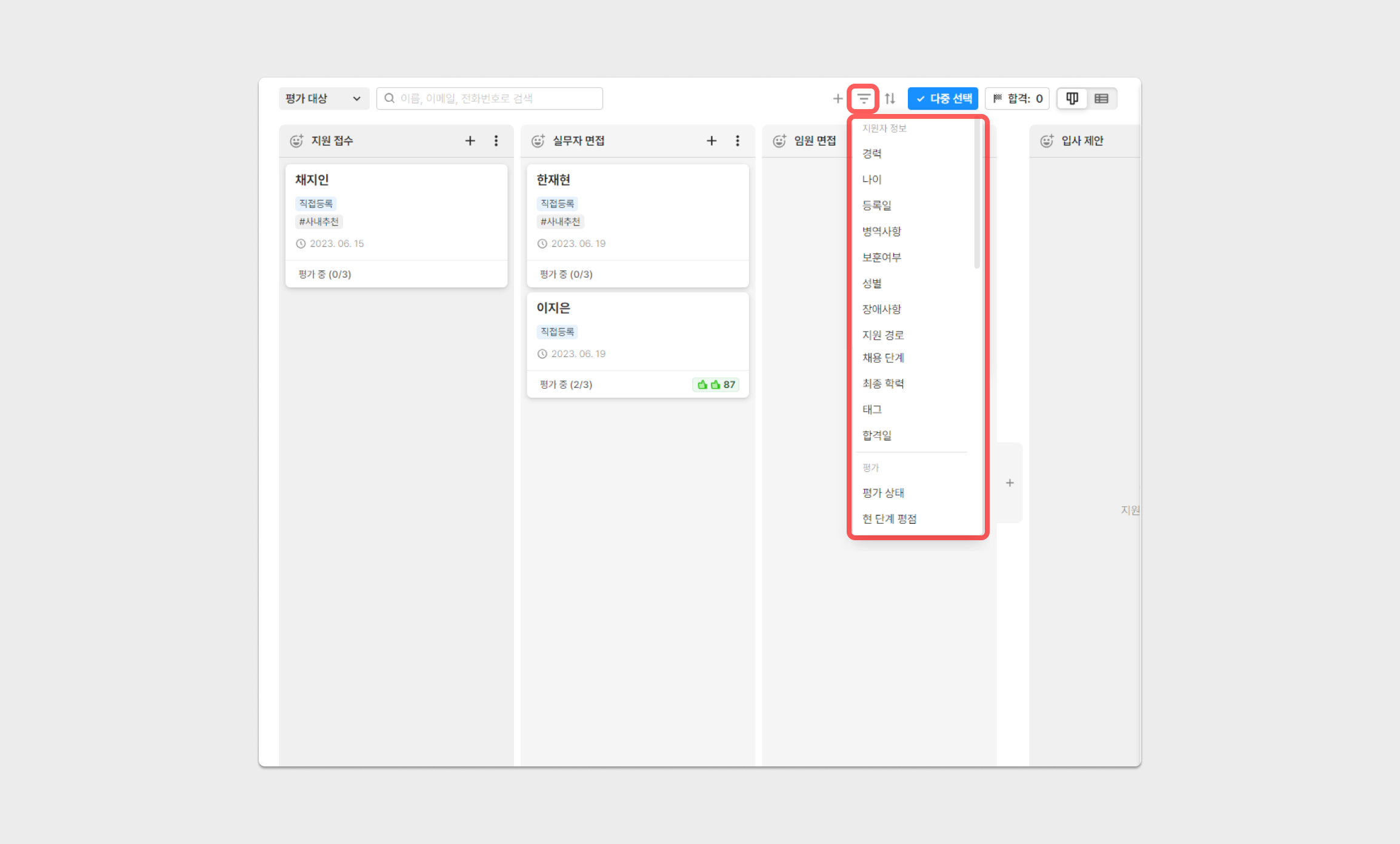
Task: Pick 태그 in the filter menu
Action: click(872, 409)
